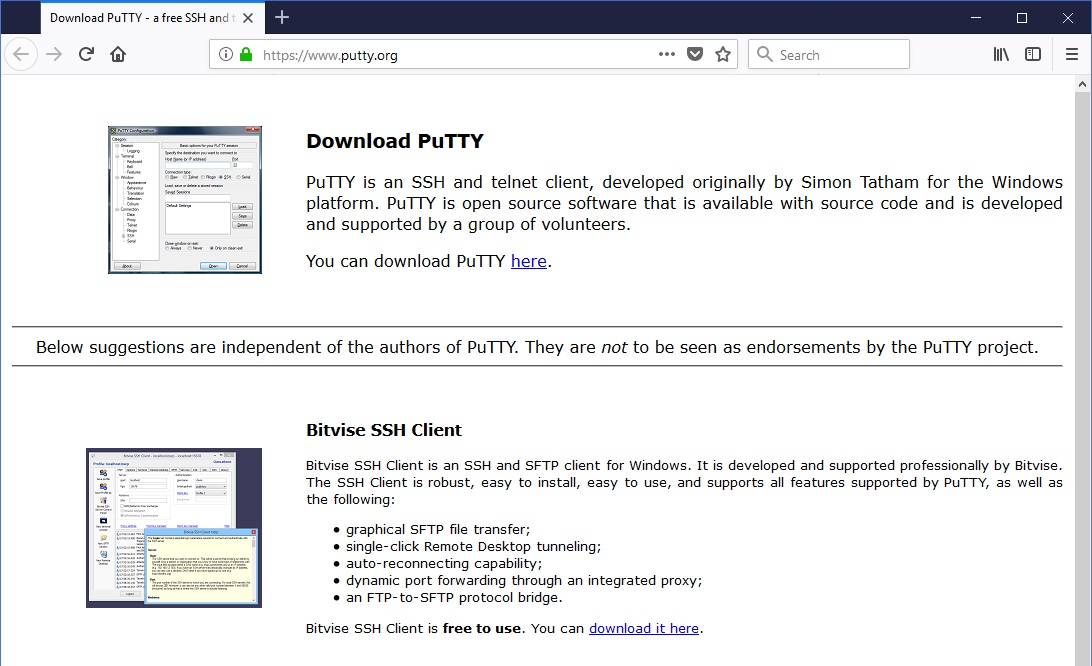
Task: Select the Download PuTTY tab
Action: [140, 17]
